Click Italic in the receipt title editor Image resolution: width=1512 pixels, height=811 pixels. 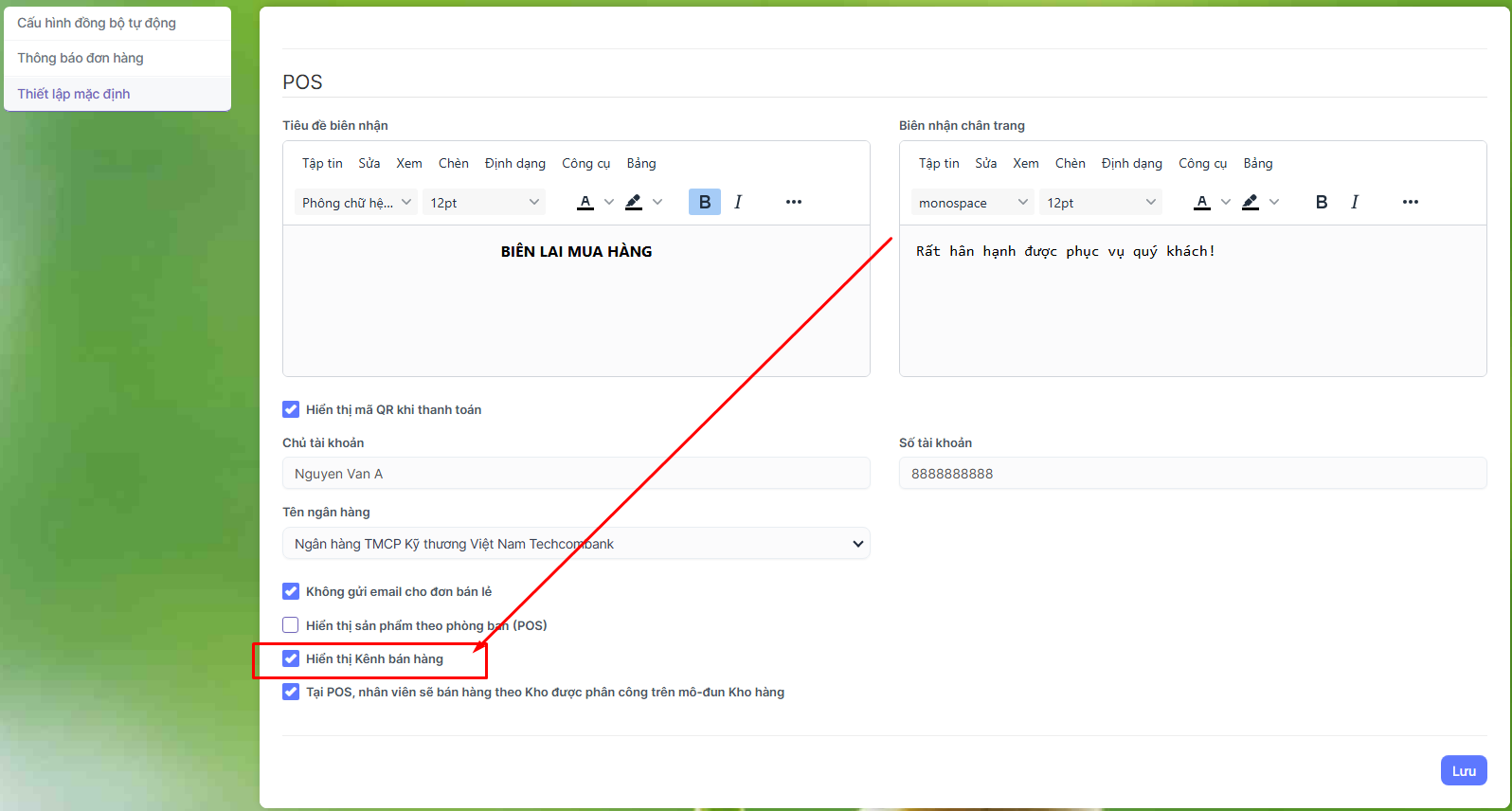738,202
